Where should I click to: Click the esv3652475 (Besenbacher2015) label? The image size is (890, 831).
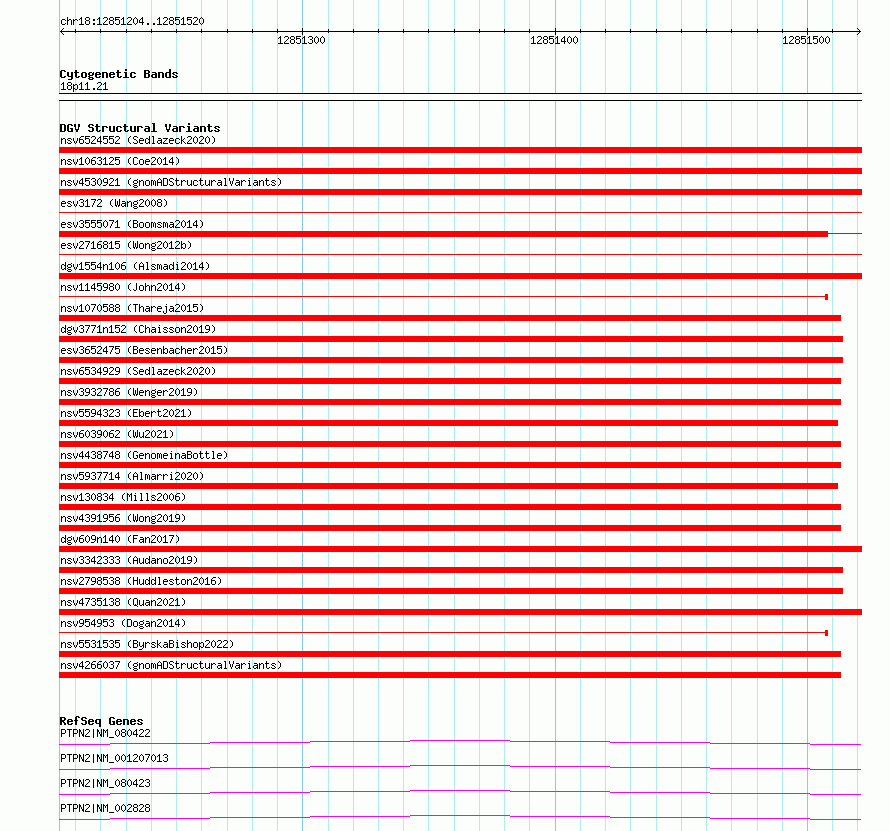[144, 350]
